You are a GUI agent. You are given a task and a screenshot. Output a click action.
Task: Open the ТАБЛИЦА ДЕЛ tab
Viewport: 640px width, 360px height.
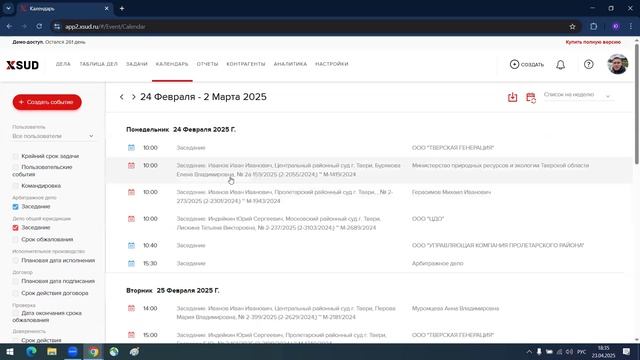[x=98, y=64]
